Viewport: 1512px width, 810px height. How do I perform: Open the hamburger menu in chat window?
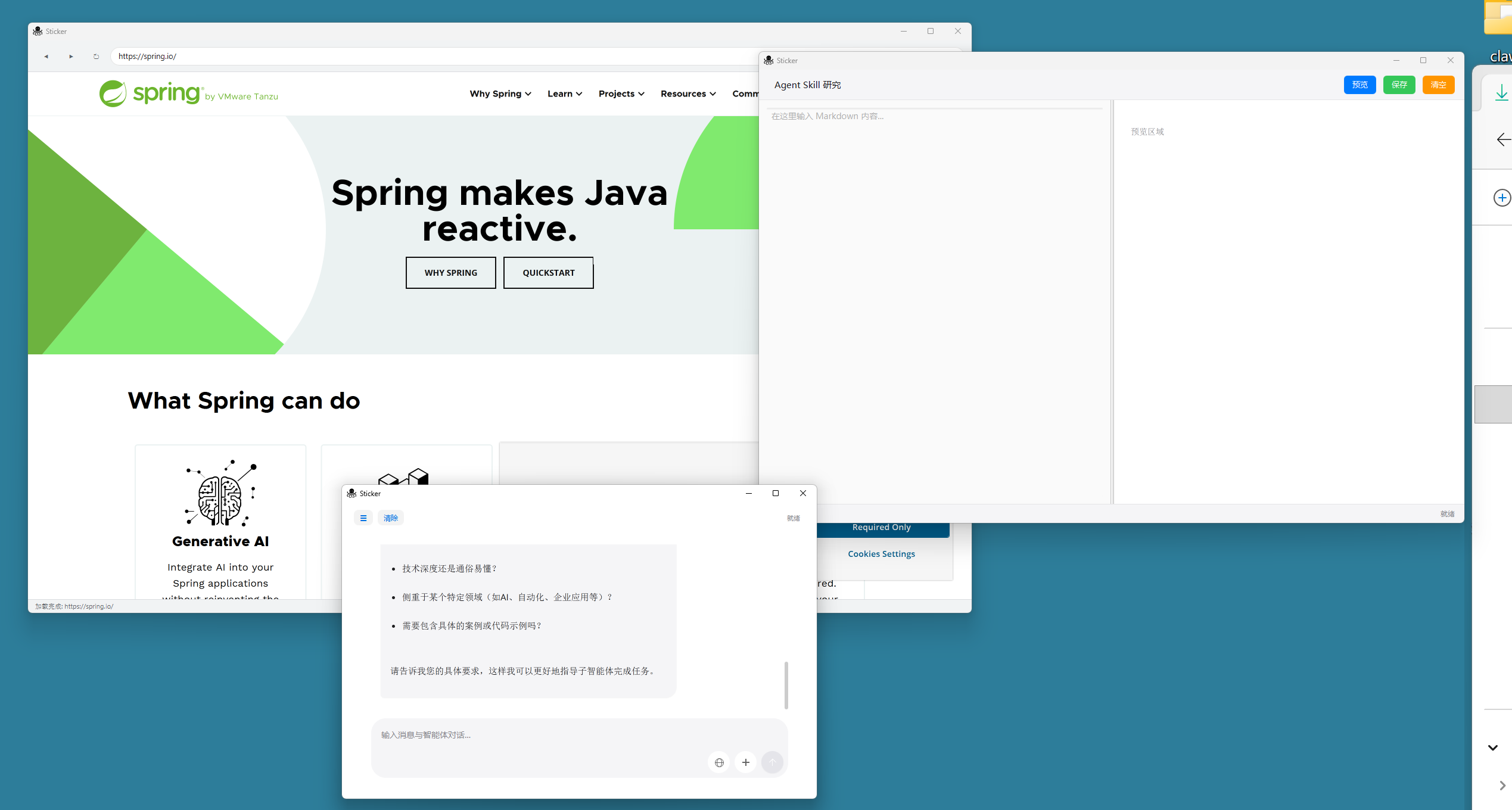(x=363, y=518)
